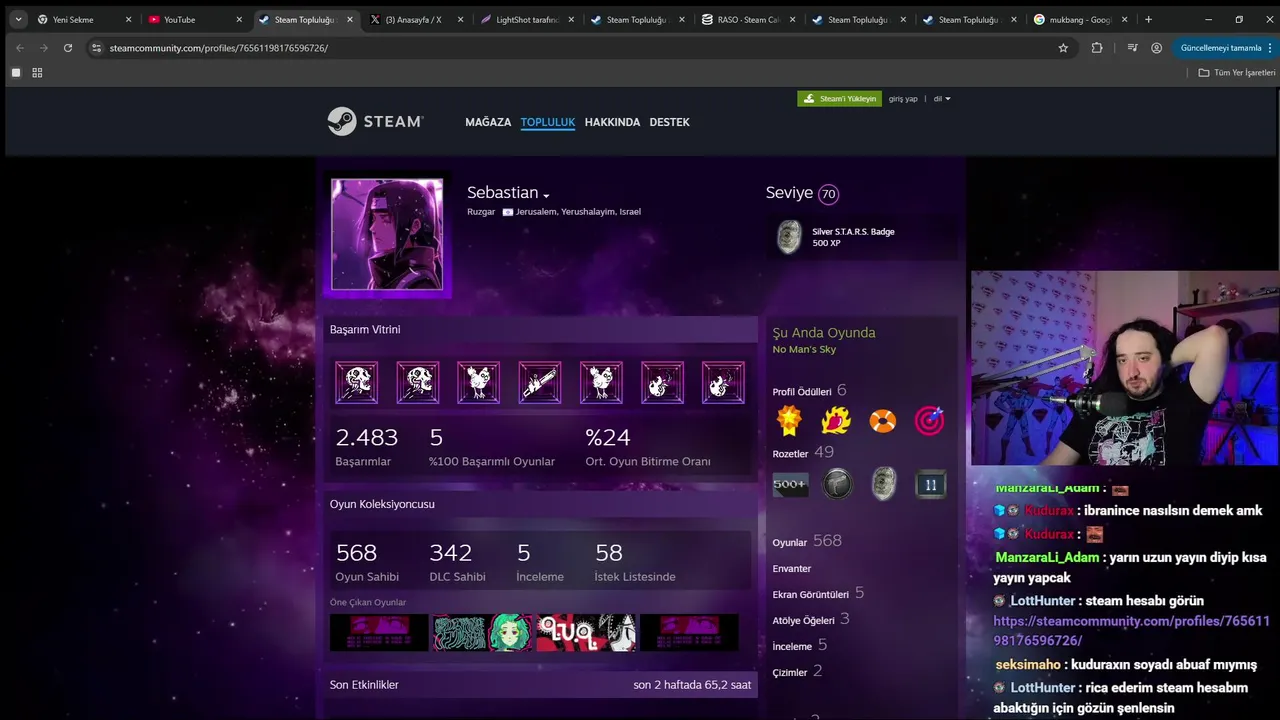Click the steamcommunity profile link in chat
The height and width of the screenshot is (720, 1280).
1131,631
